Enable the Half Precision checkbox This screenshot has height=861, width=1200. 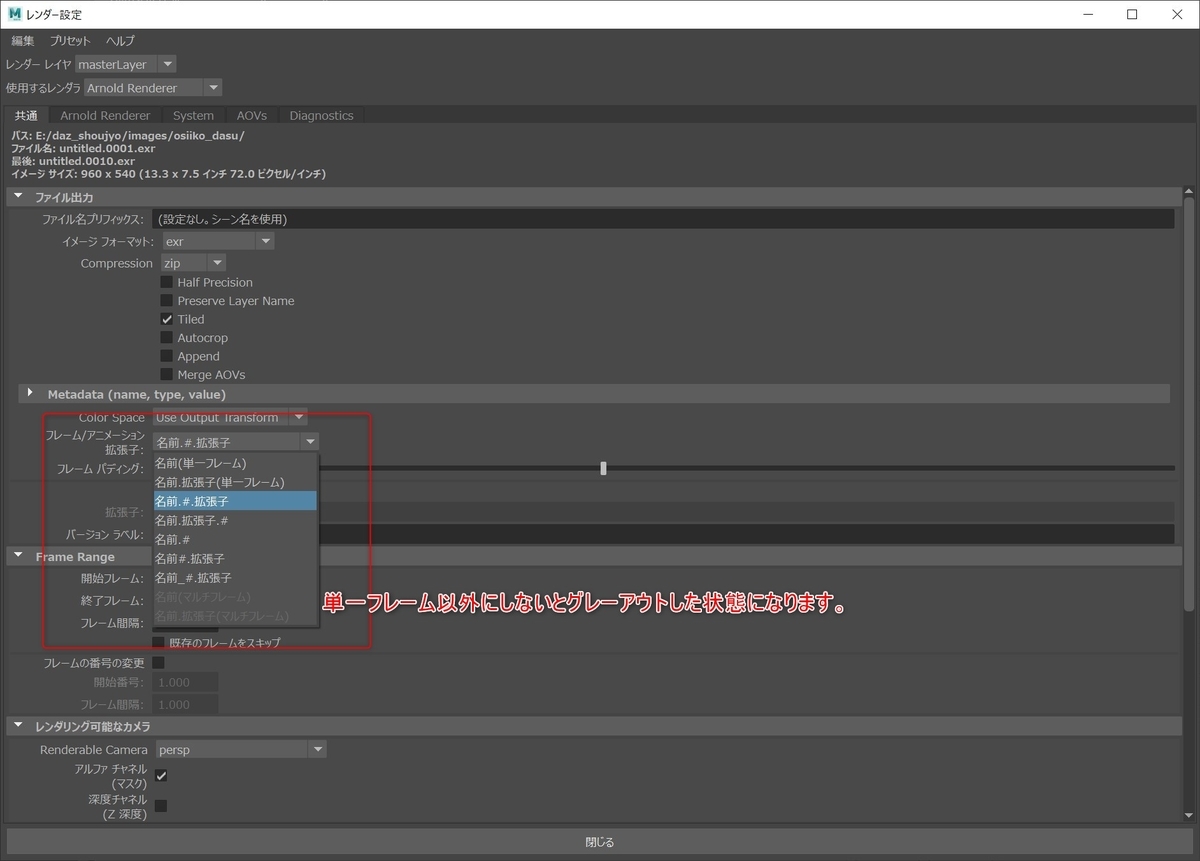click(x=167, y=282)
